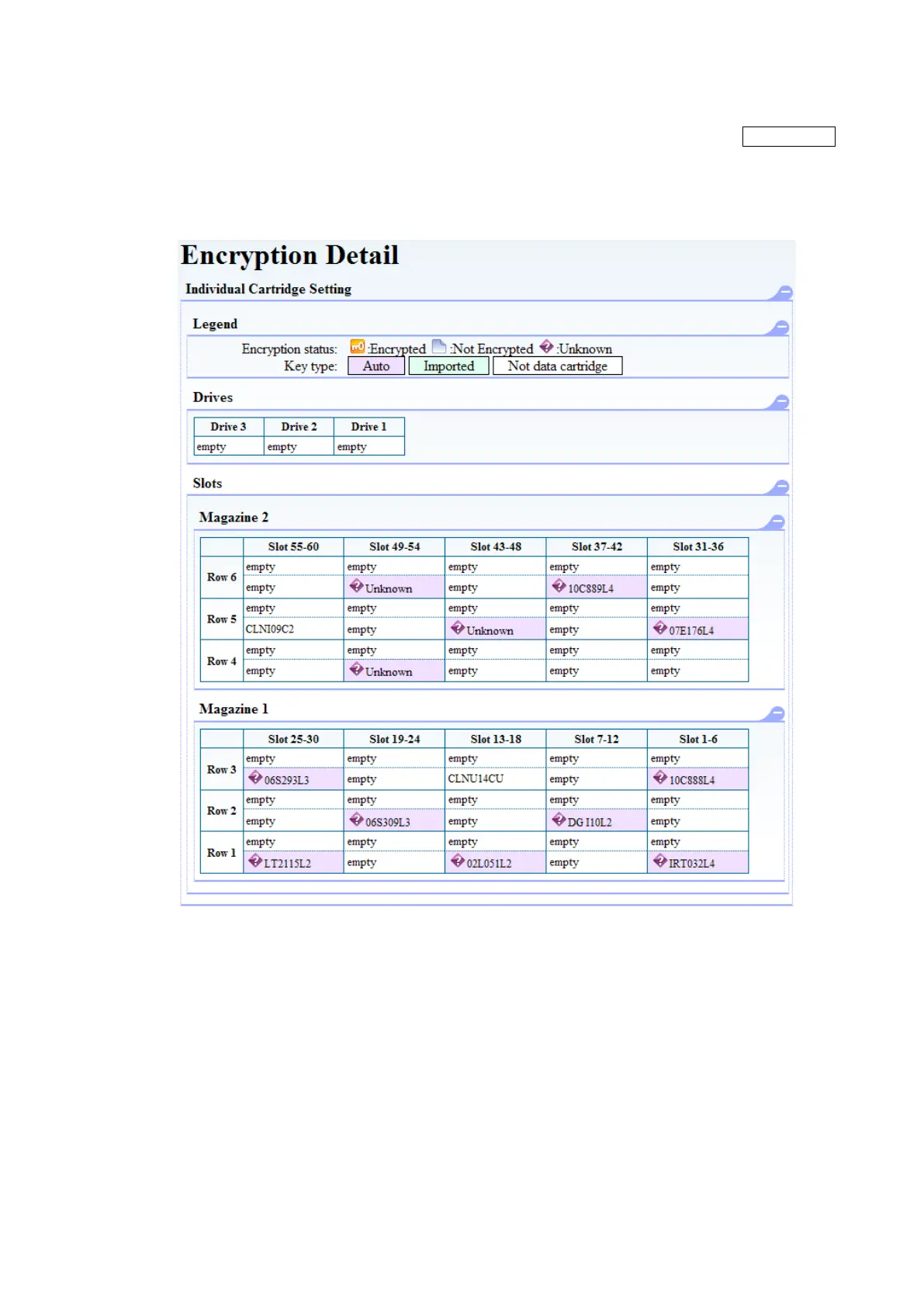Click status icon of cartridge 02L051L2
The image size is (924, 1307).
click(458, 861)
